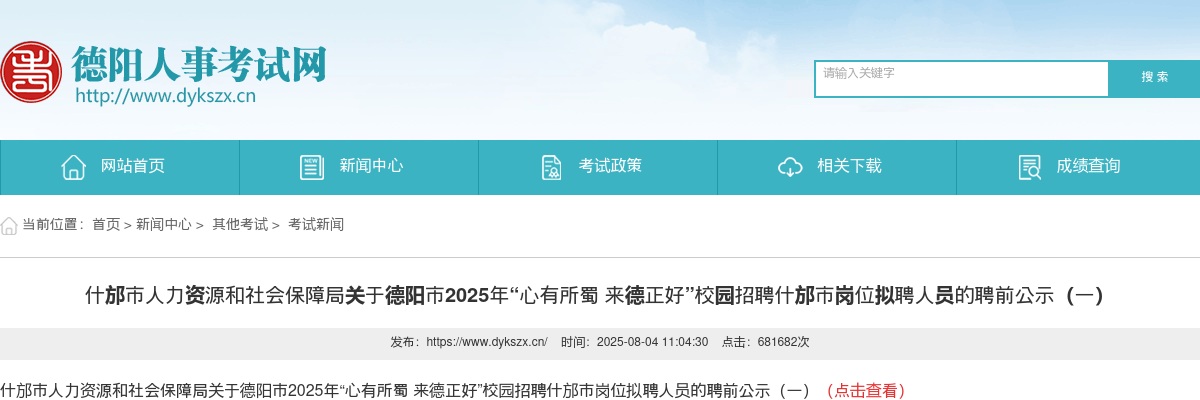This screenshot has height=400, width=1200.
Task: Open the 新闻中心 navigation item
Action: coord(359,167)
